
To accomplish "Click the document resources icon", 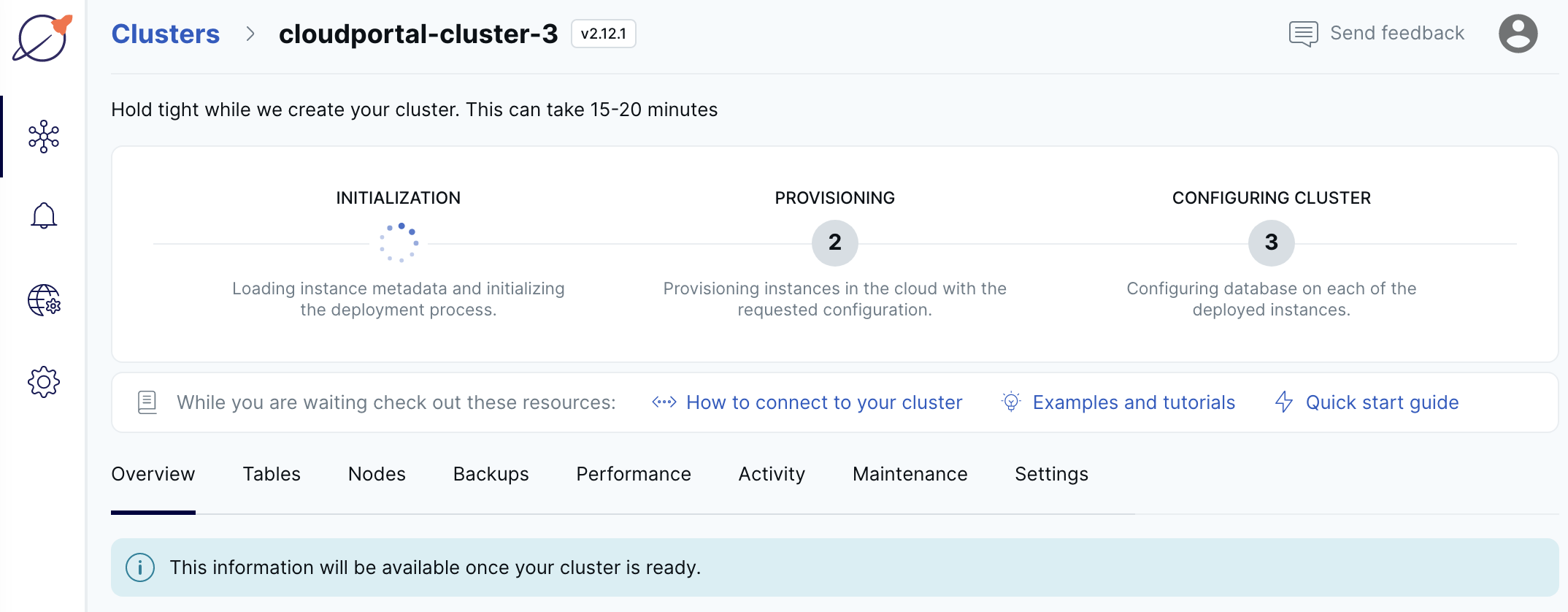I will click(147, 402).
